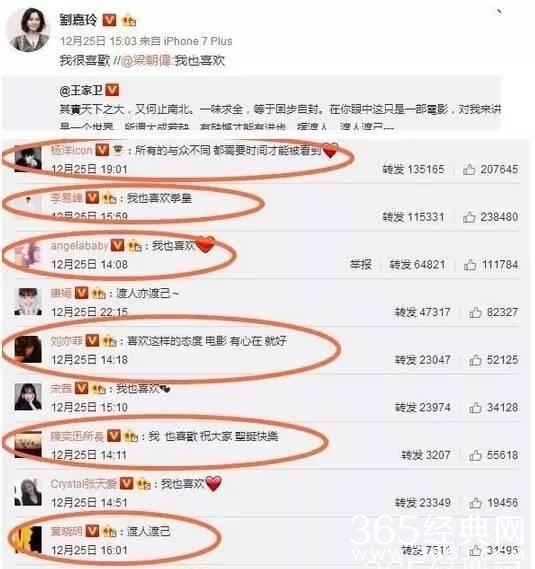Screen dimensions: 535x569
Task: Click 劉嘉玲's profile avatar
Action: (29, 30)
